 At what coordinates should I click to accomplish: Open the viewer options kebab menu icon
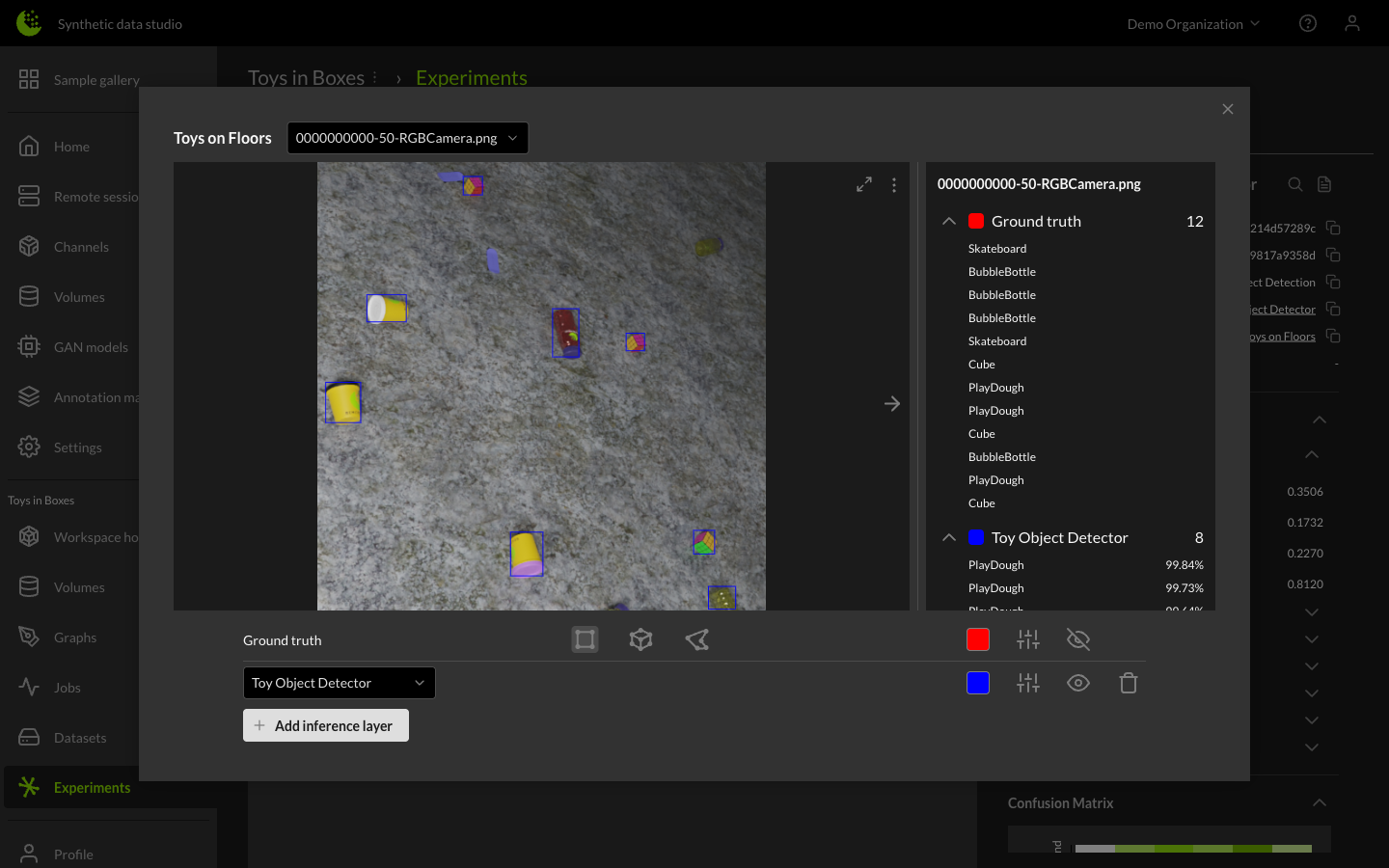pyautogui.click(x=894, y=184)
